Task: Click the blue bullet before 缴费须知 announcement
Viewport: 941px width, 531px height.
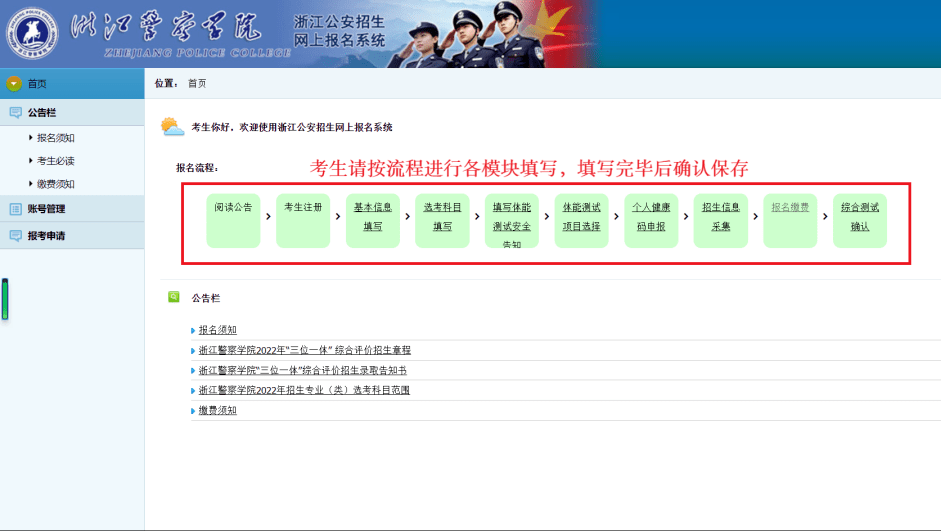Action: click(x=193, y=411)
